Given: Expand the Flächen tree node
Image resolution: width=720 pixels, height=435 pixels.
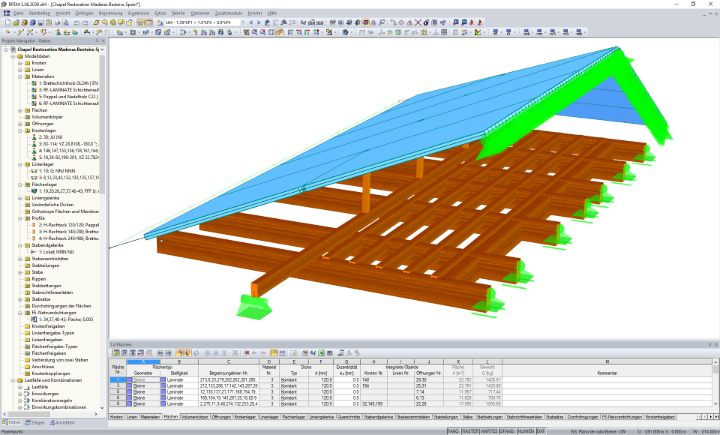Looking at the screenshot, I should (20, 110).
